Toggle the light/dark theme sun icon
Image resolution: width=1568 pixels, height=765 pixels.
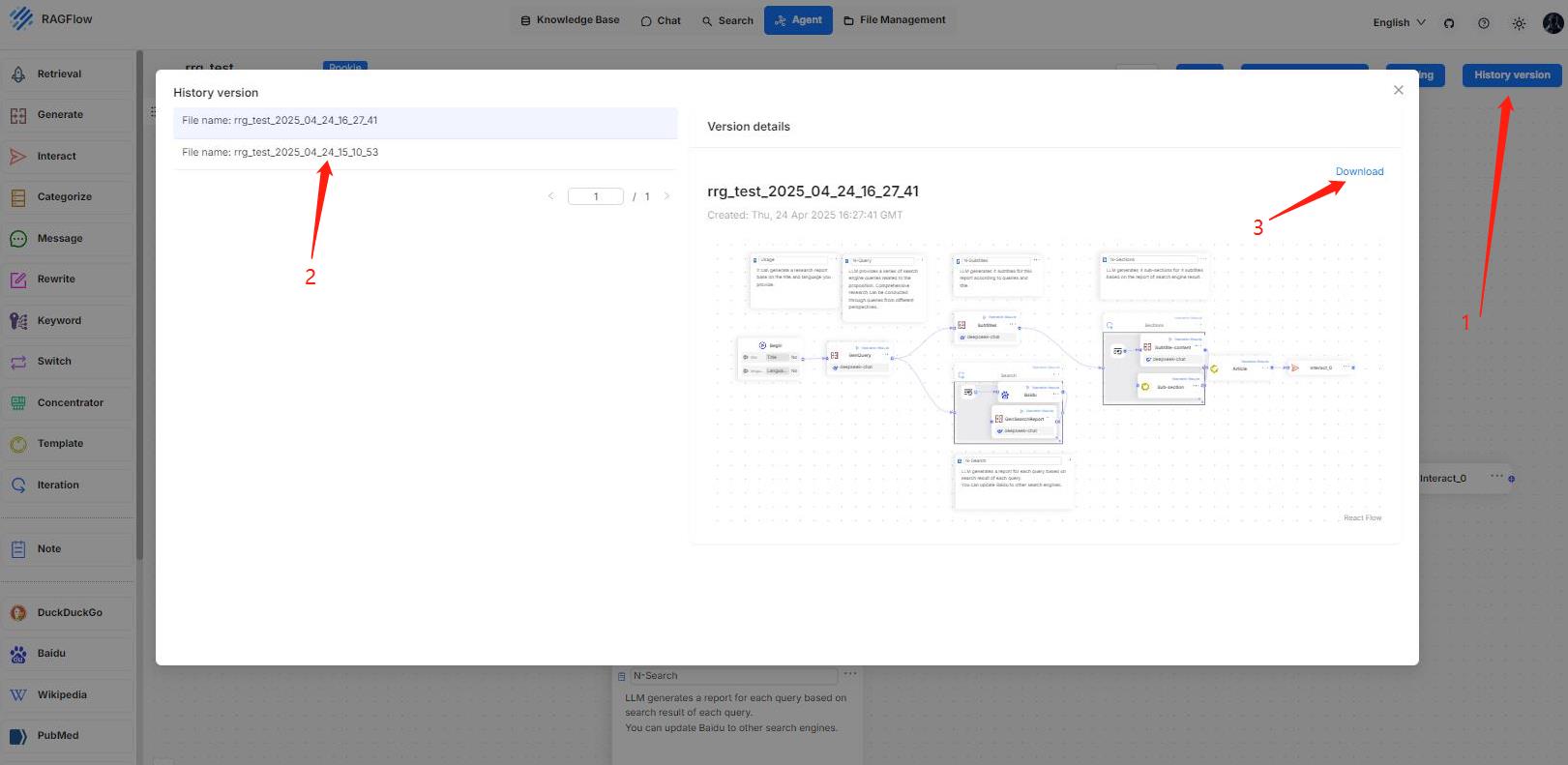click(x=1519, y=23)
